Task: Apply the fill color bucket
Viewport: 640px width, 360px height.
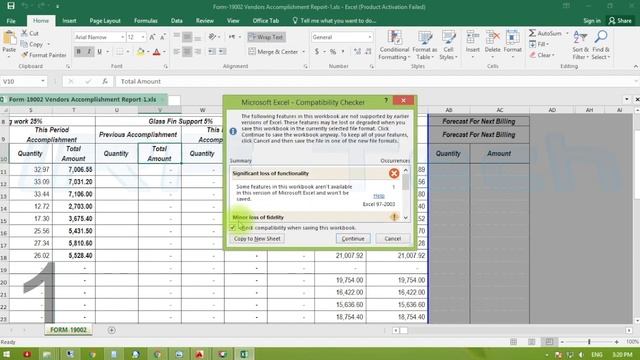Action: (140, 52)
